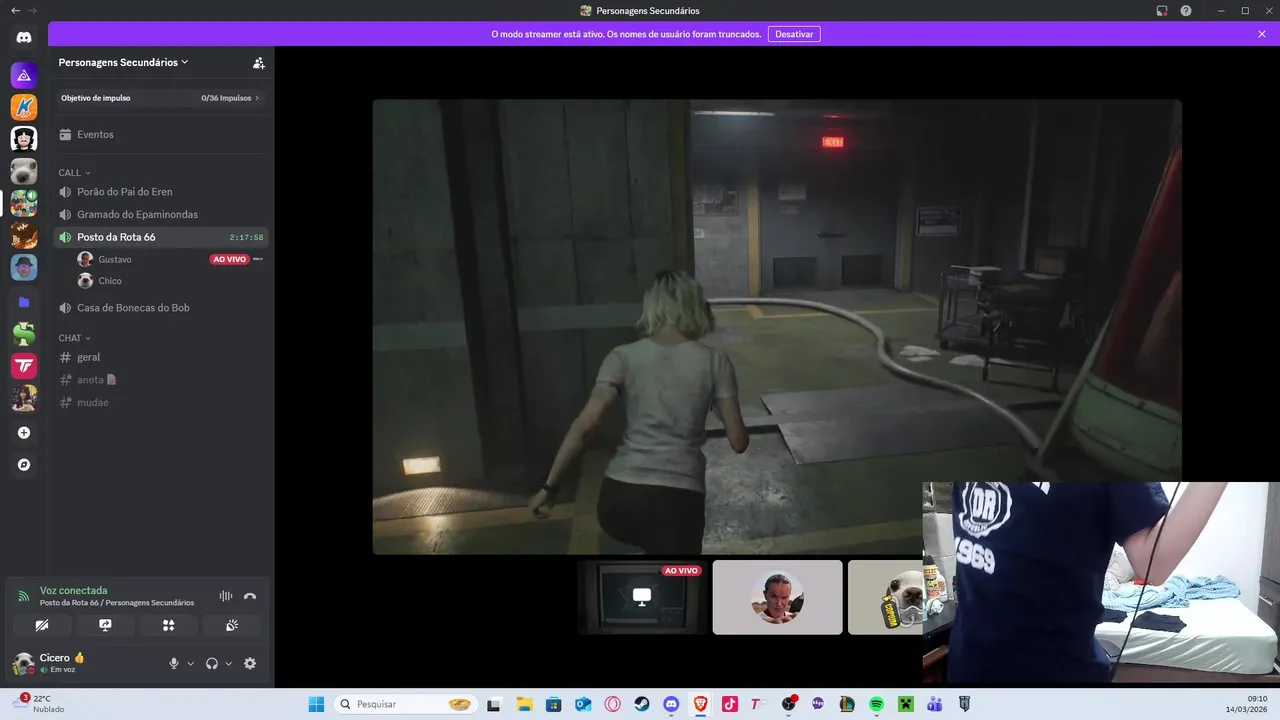Open activities launcher icon
Screen dimensions: 1280x720
[x=168, y=625]
